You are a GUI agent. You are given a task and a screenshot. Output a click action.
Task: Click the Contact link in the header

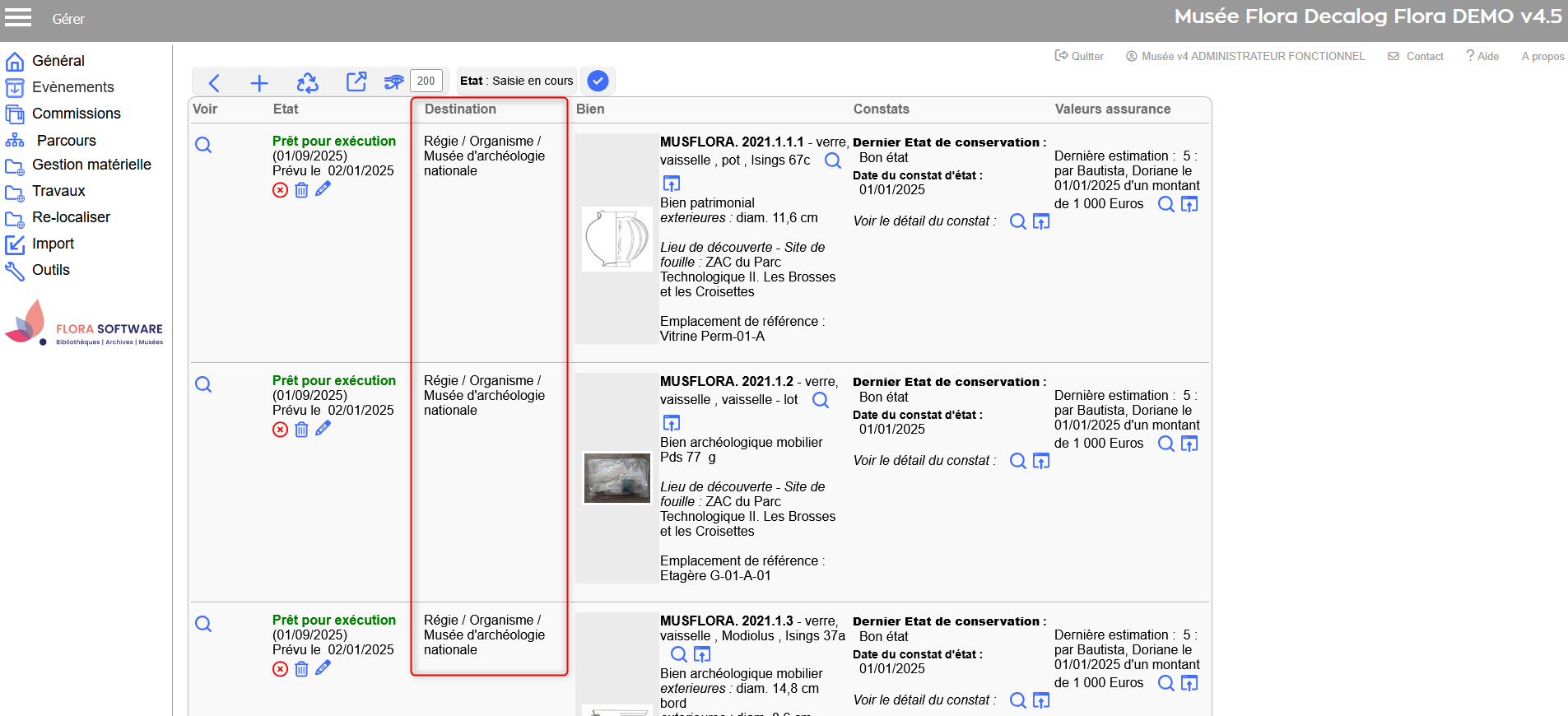click(1417, 56)
